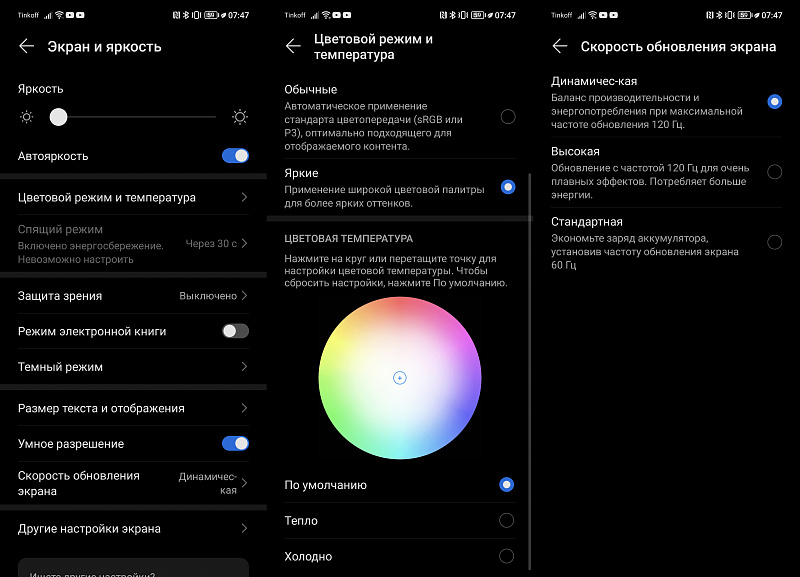Open the Цветовой режим и температура item
This screenshot has width=800, height=577.
point(133,197)
